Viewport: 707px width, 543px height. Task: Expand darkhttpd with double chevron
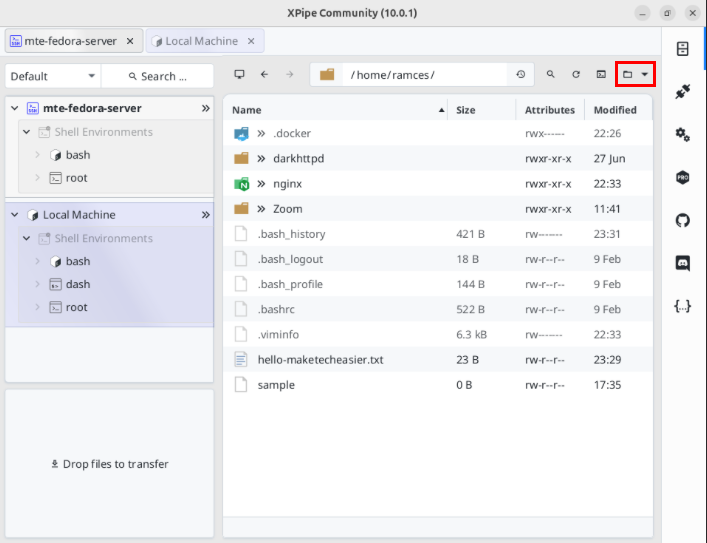pos(261,159)
